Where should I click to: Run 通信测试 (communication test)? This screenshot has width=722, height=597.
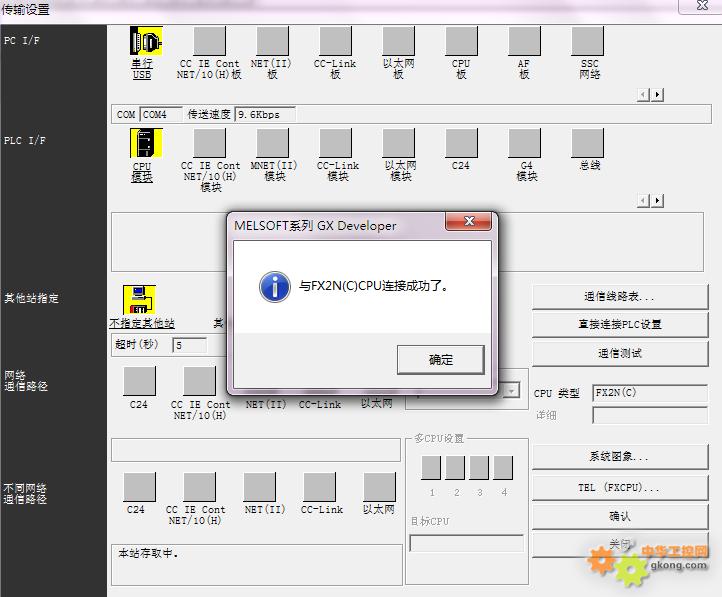620,354
